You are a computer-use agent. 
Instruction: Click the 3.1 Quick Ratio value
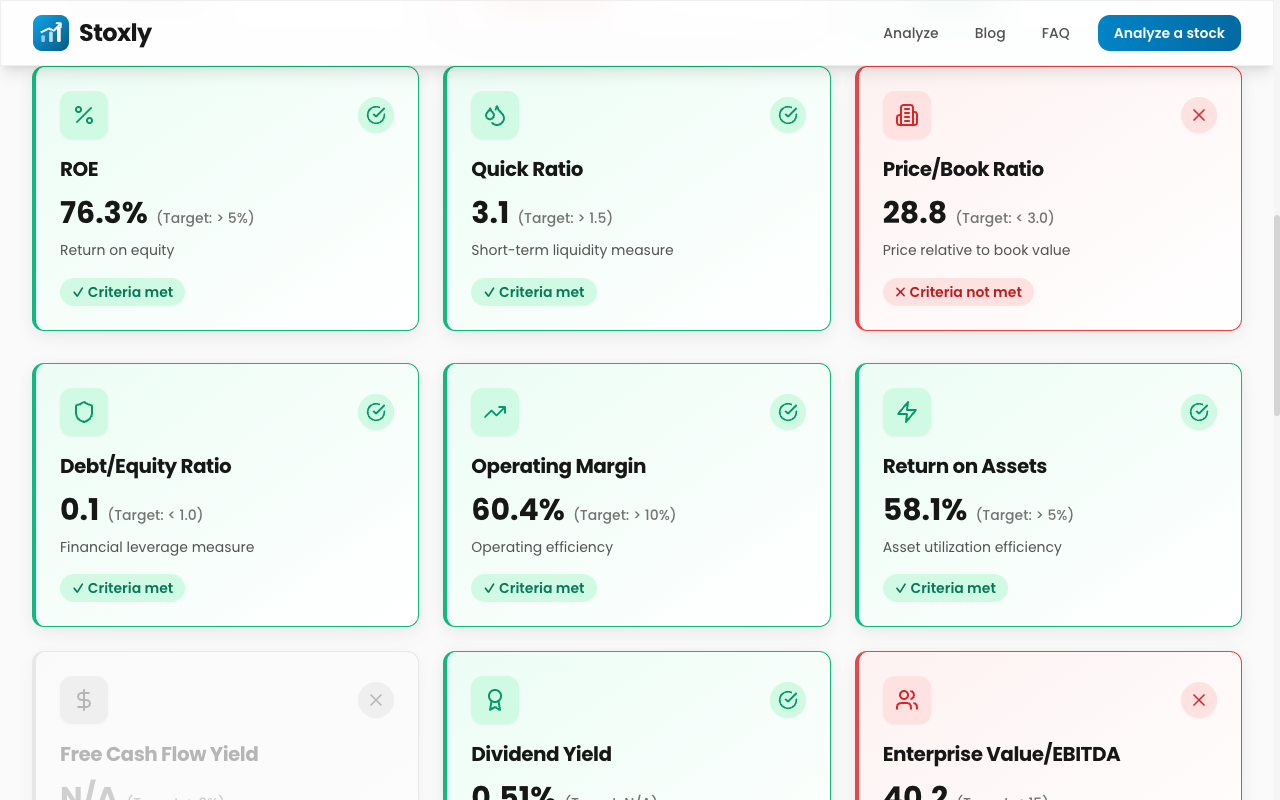click(x=490, y=212)
